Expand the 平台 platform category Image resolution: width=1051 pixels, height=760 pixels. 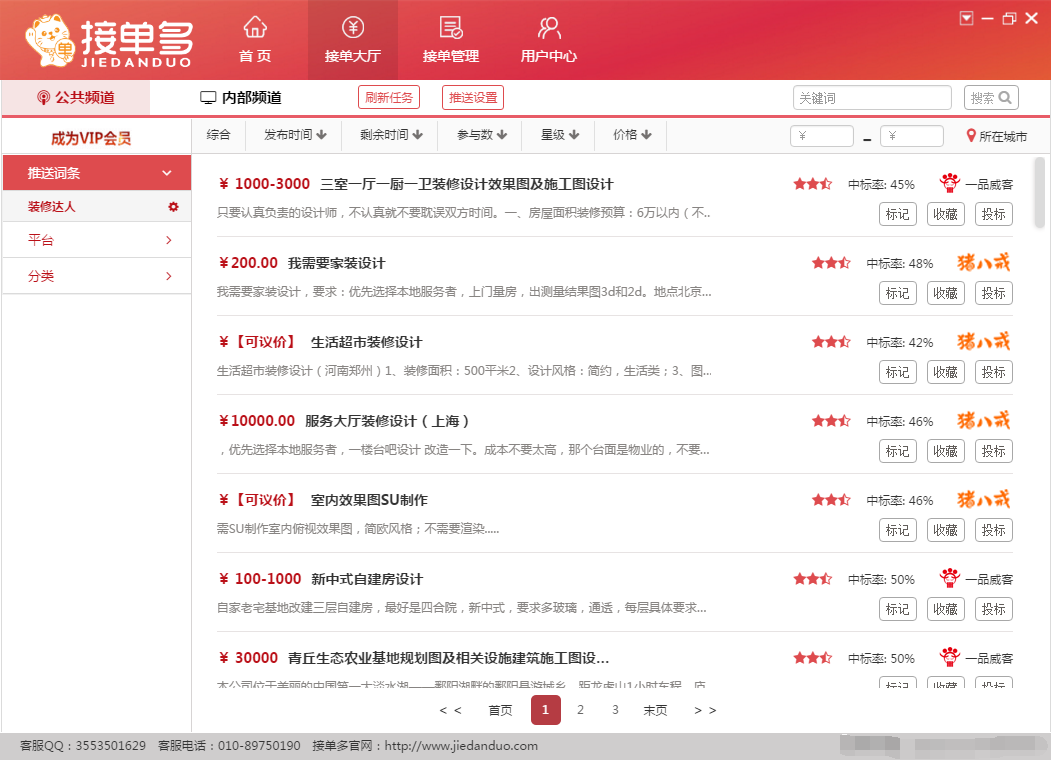coord(168,240)
